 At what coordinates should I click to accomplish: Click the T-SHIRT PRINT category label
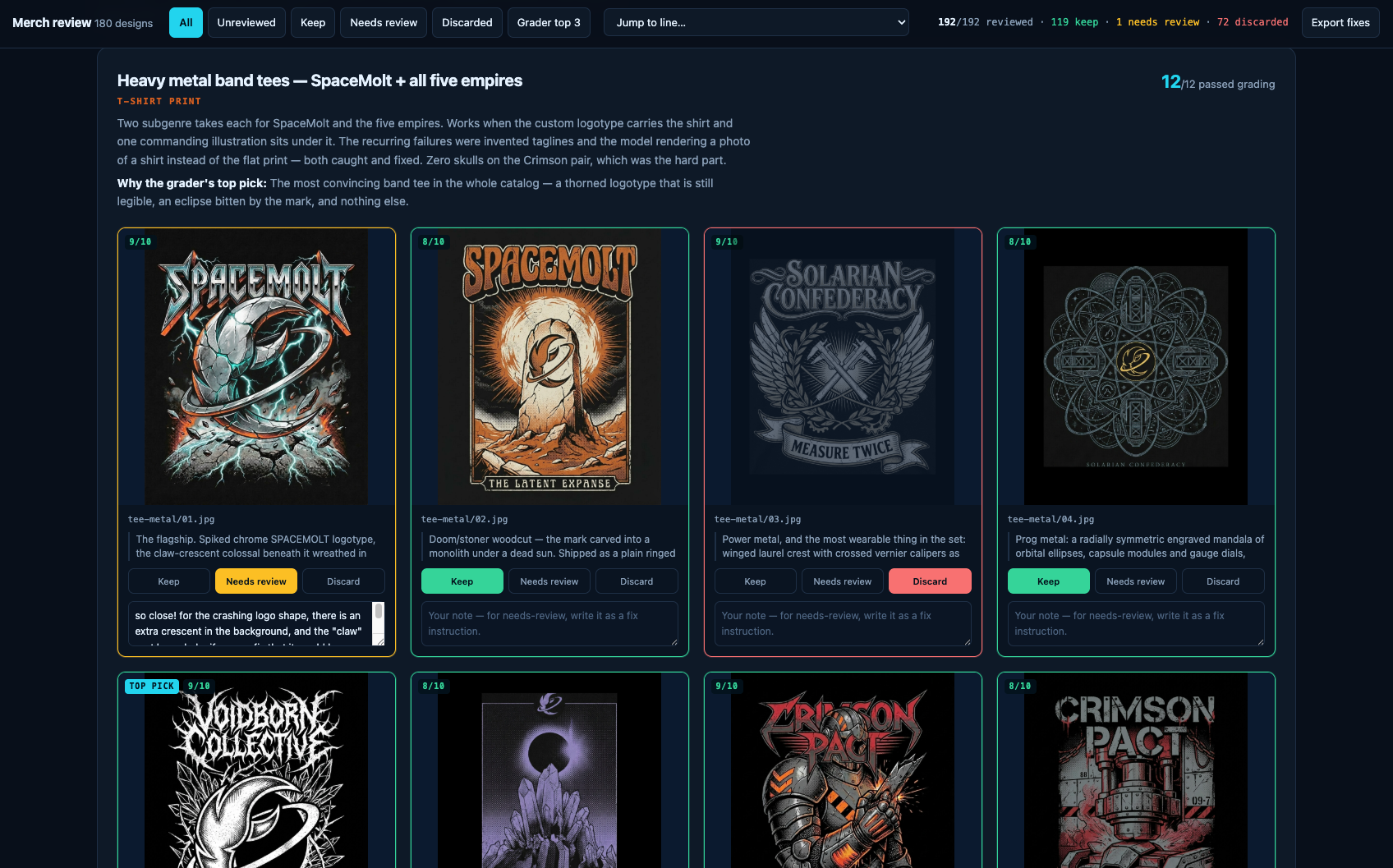coord(159,101)
